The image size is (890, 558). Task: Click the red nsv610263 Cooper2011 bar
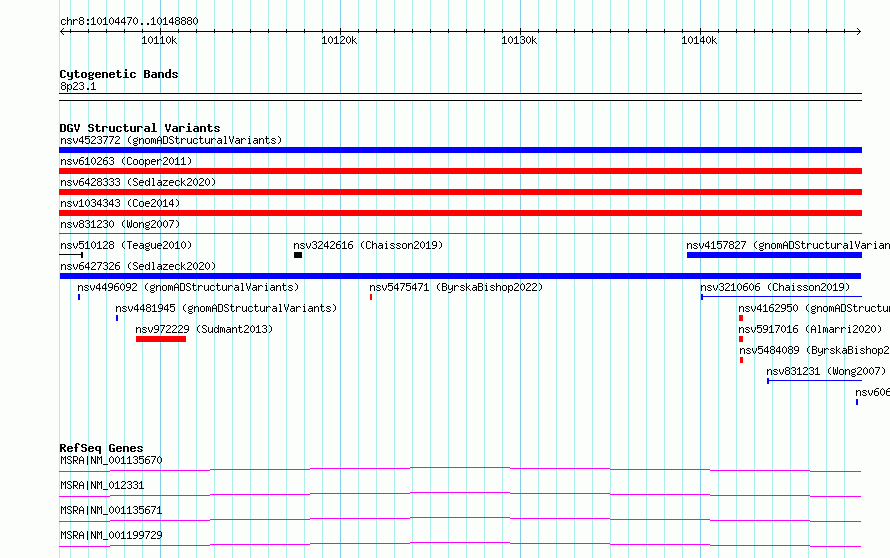click(460, 171)
